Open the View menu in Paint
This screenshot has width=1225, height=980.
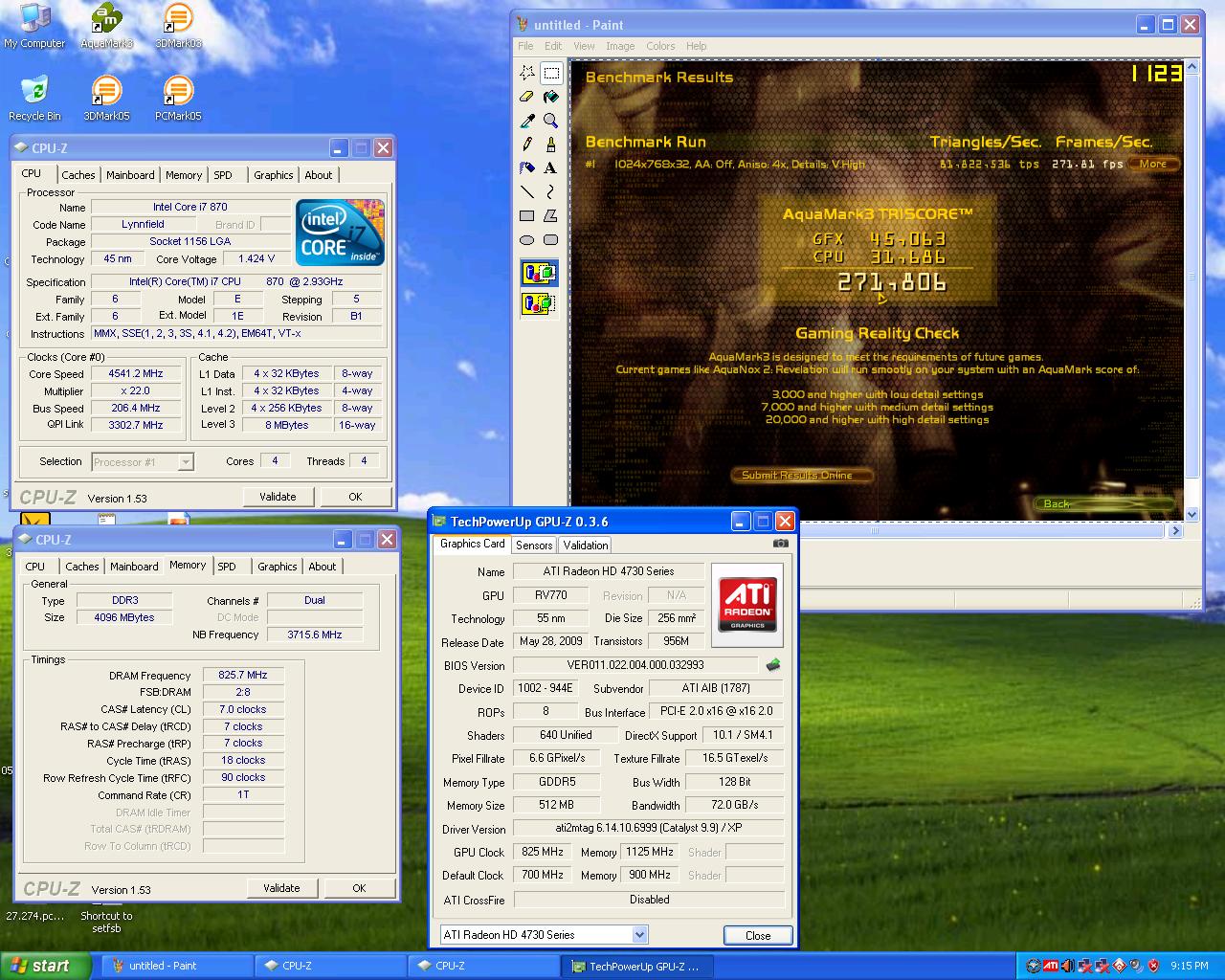point(584,46)
